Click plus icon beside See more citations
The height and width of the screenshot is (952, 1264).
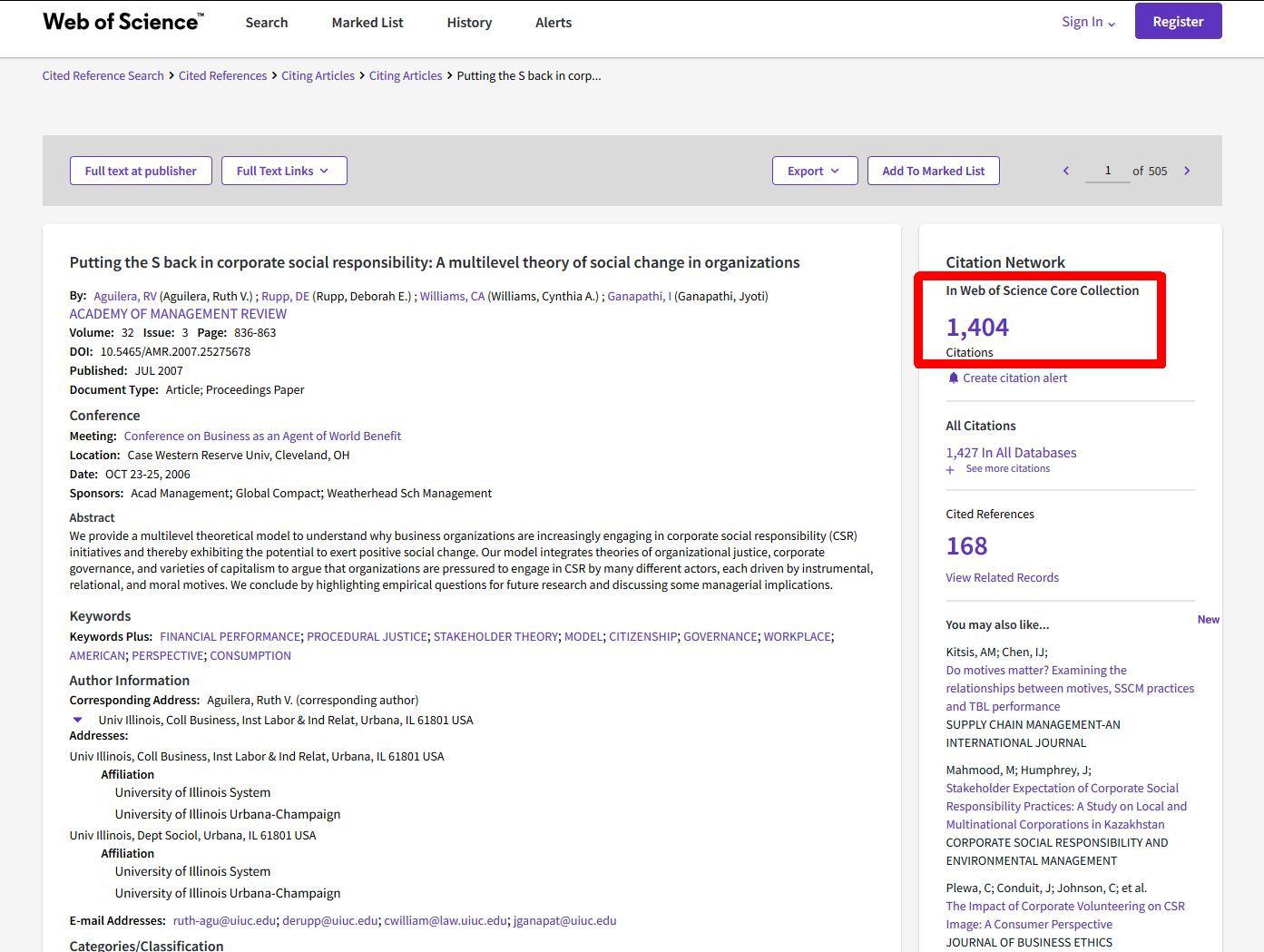[x=950, y=470]
